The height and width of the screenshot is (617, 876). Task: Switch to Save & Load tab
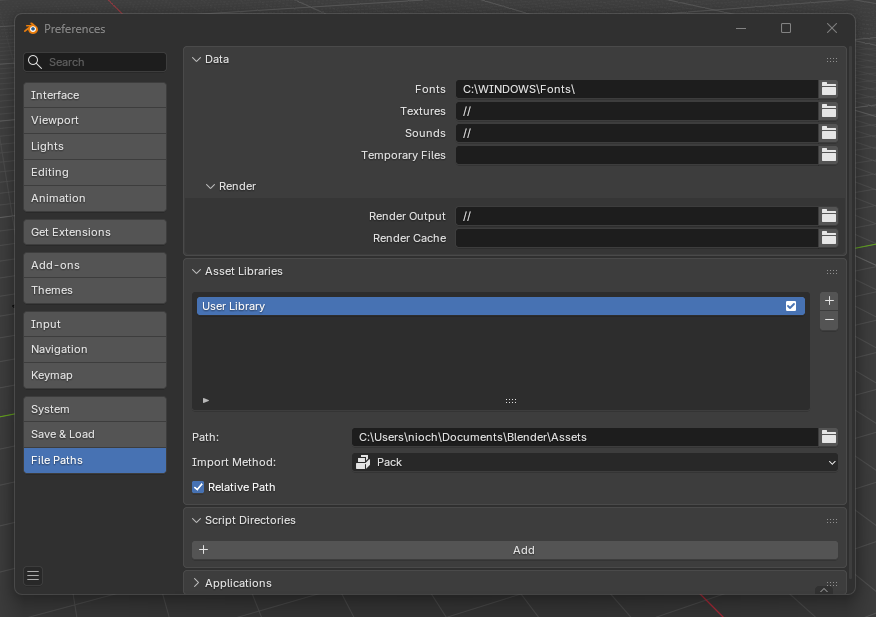(x=95, y=434)
